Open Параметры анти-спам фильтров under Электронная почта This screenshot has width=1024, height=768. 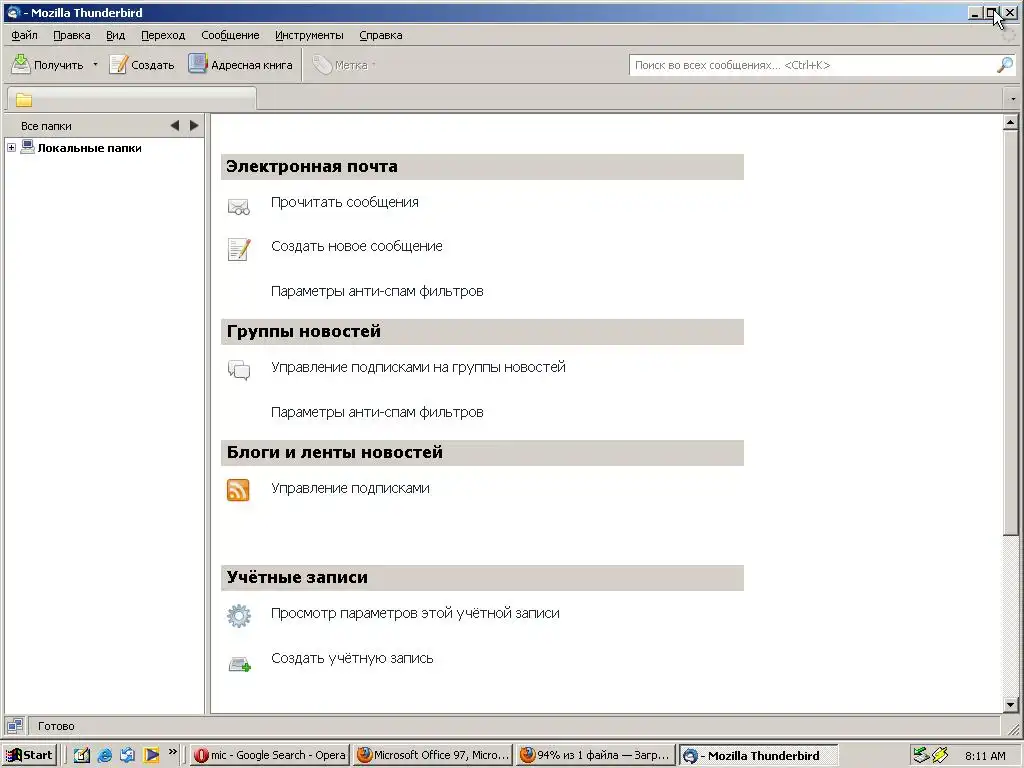point(377,291)
